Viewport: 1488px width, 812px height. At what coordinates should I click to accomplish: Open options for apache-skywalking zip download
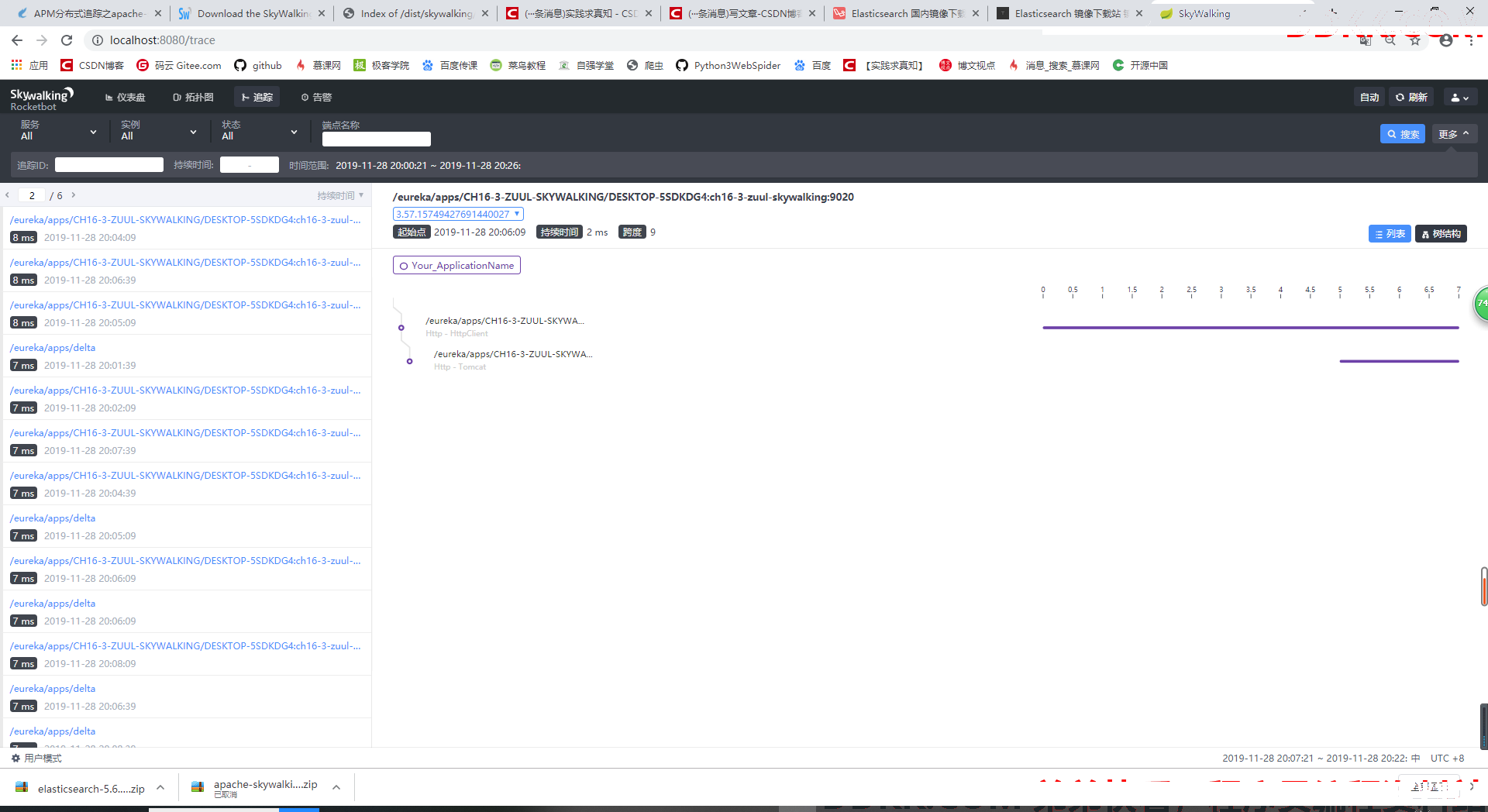click(336, 788)
